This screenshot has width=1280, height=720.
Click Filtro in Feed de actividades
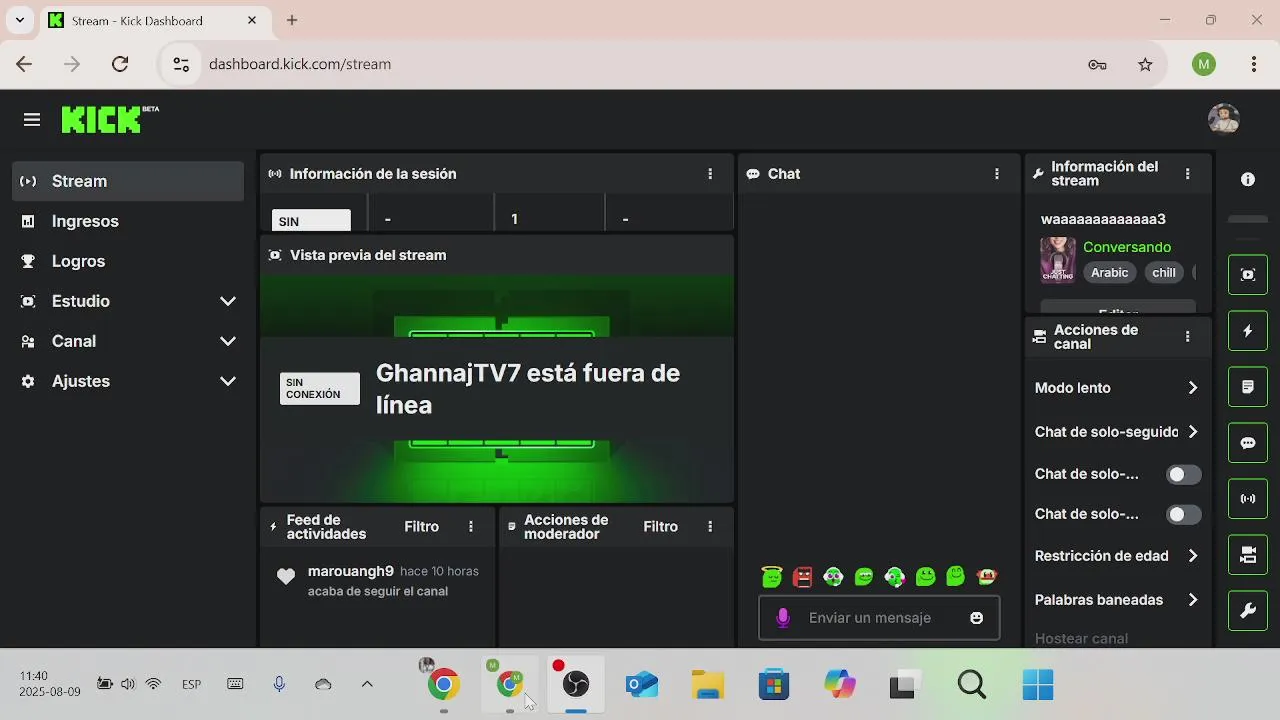(421, 527)
